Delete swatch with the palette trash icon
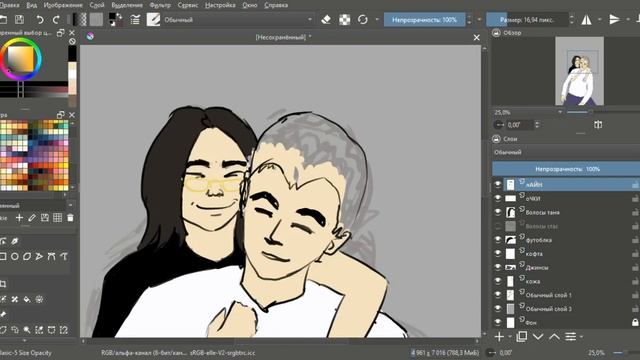This screenshot has width=640, height=360. [70, 218]
